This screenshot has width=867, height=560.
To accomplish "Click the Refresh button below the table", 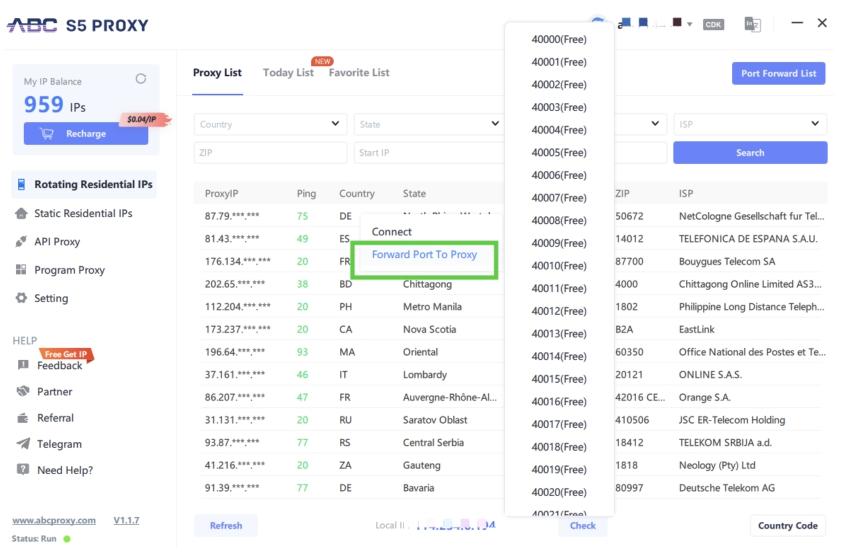I will pos(226,526).
